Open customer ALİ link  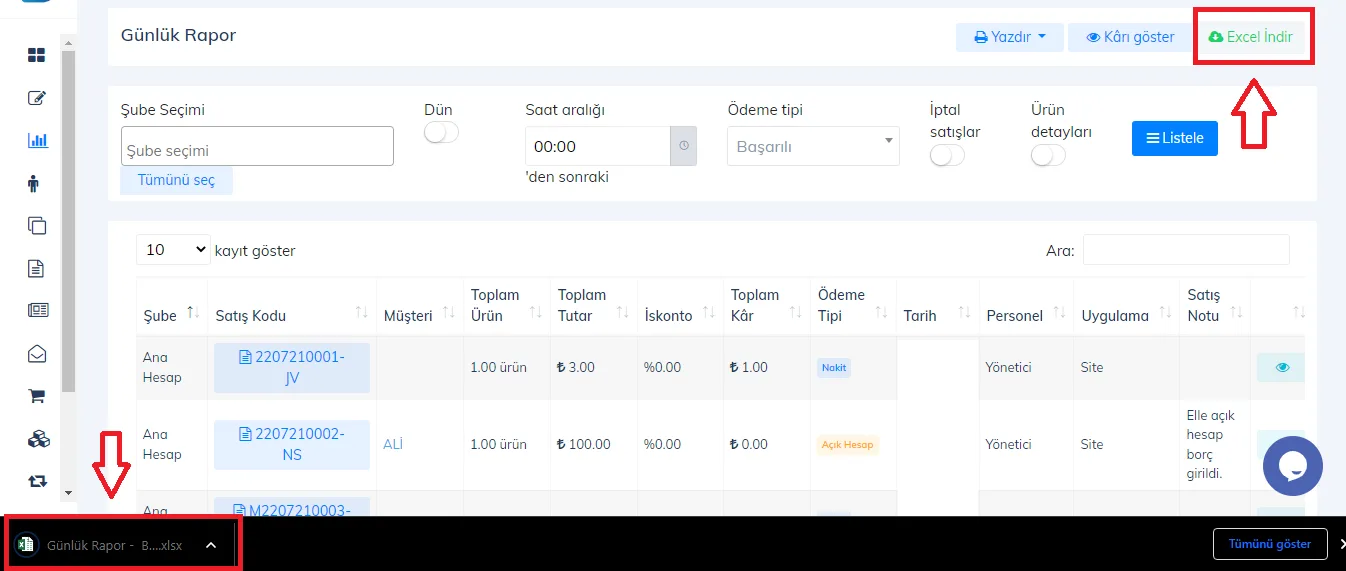click(393, 444)
